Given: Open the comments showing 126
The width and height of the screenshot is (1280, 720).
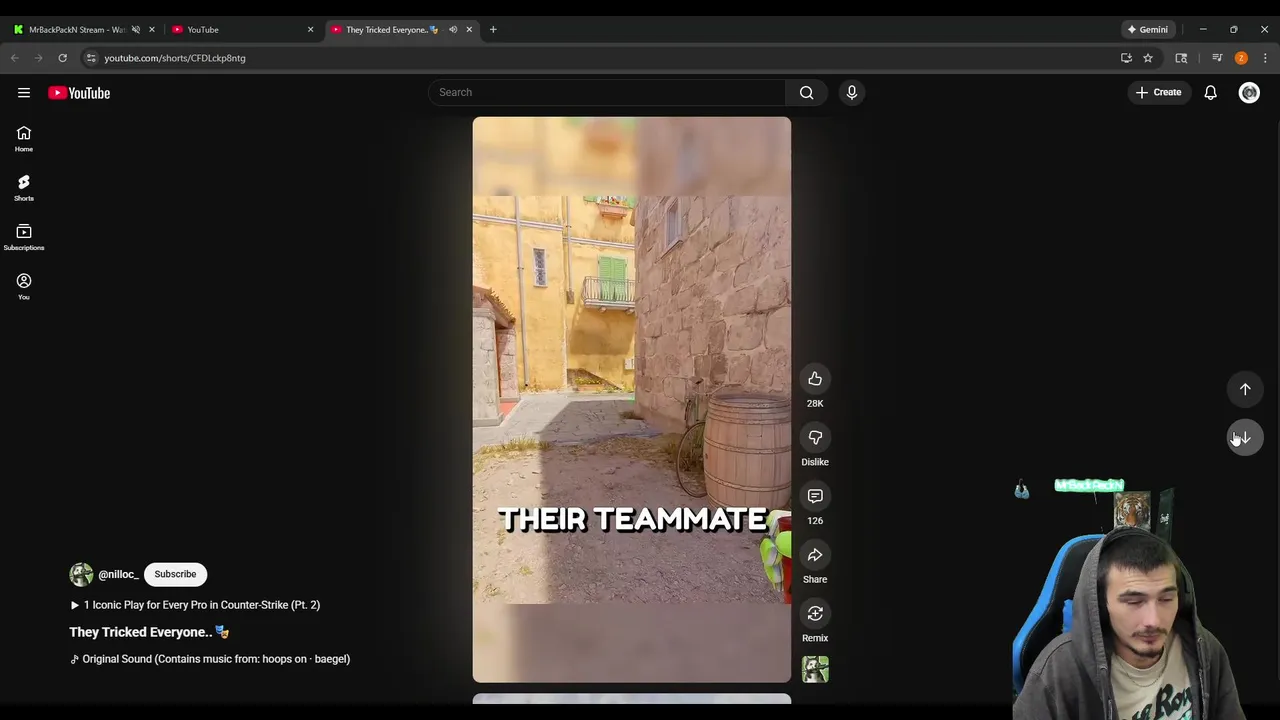Looking at the screenshot, I should [815, 497].
